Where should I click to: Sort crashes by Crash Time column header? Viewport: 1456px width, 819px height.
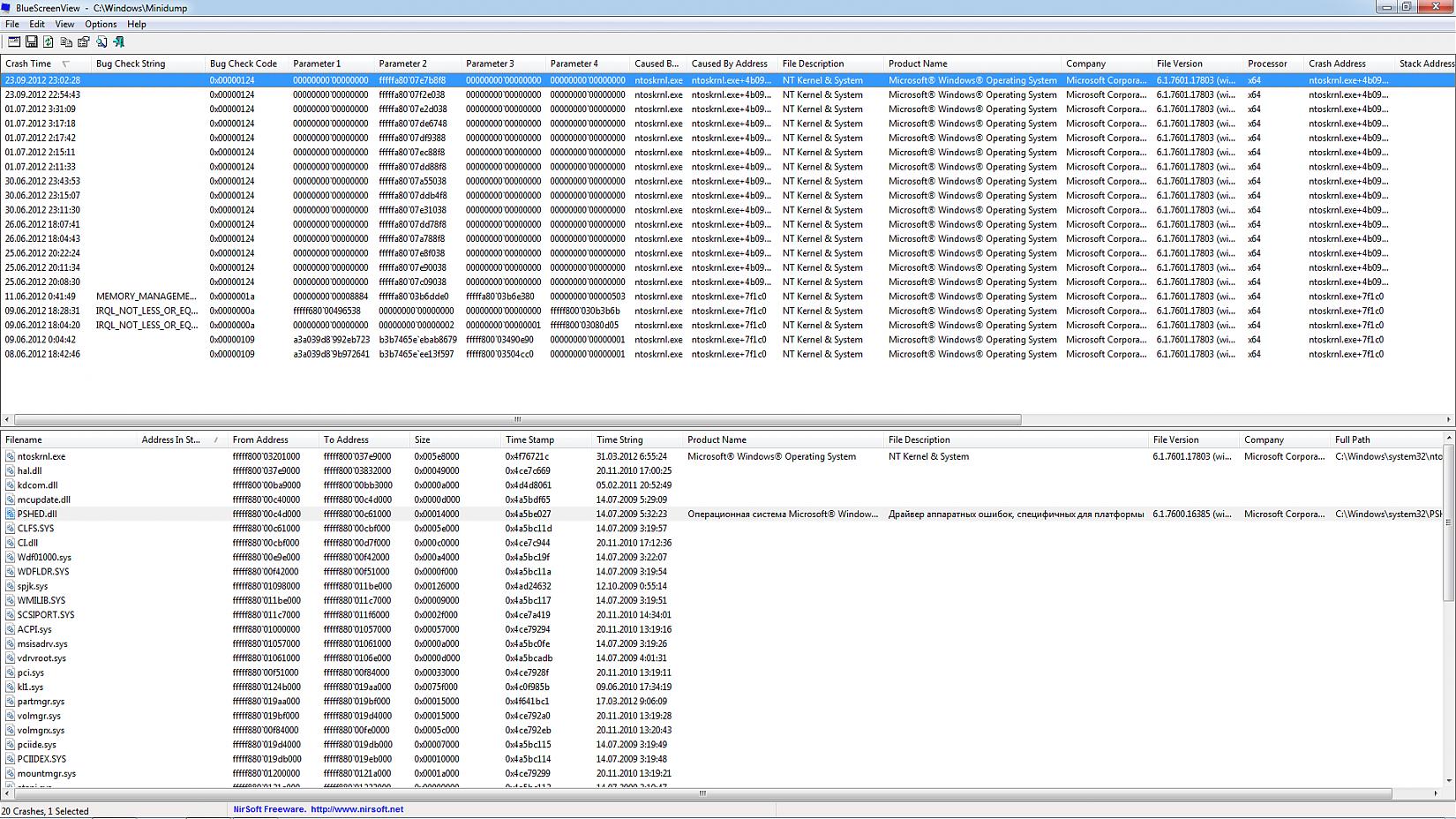pyautogui.click(x=28, y=64)
